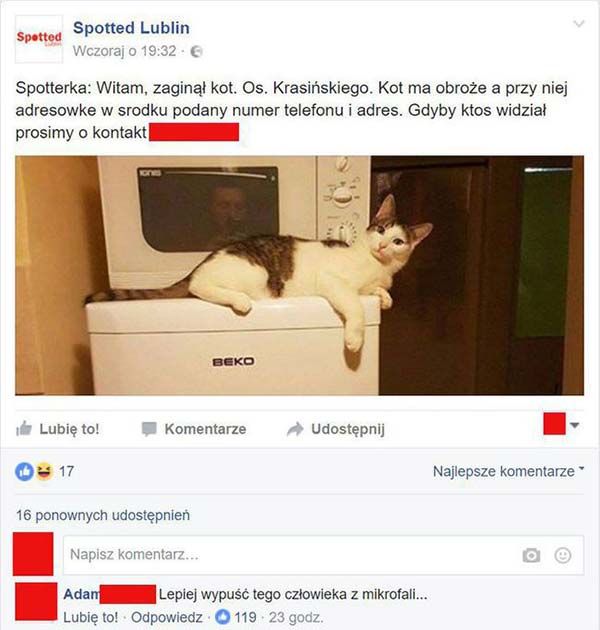Reply to Adam's comment via Odpowiedz
This screenshot has width=600, height=630.
(x=167, y=617)
